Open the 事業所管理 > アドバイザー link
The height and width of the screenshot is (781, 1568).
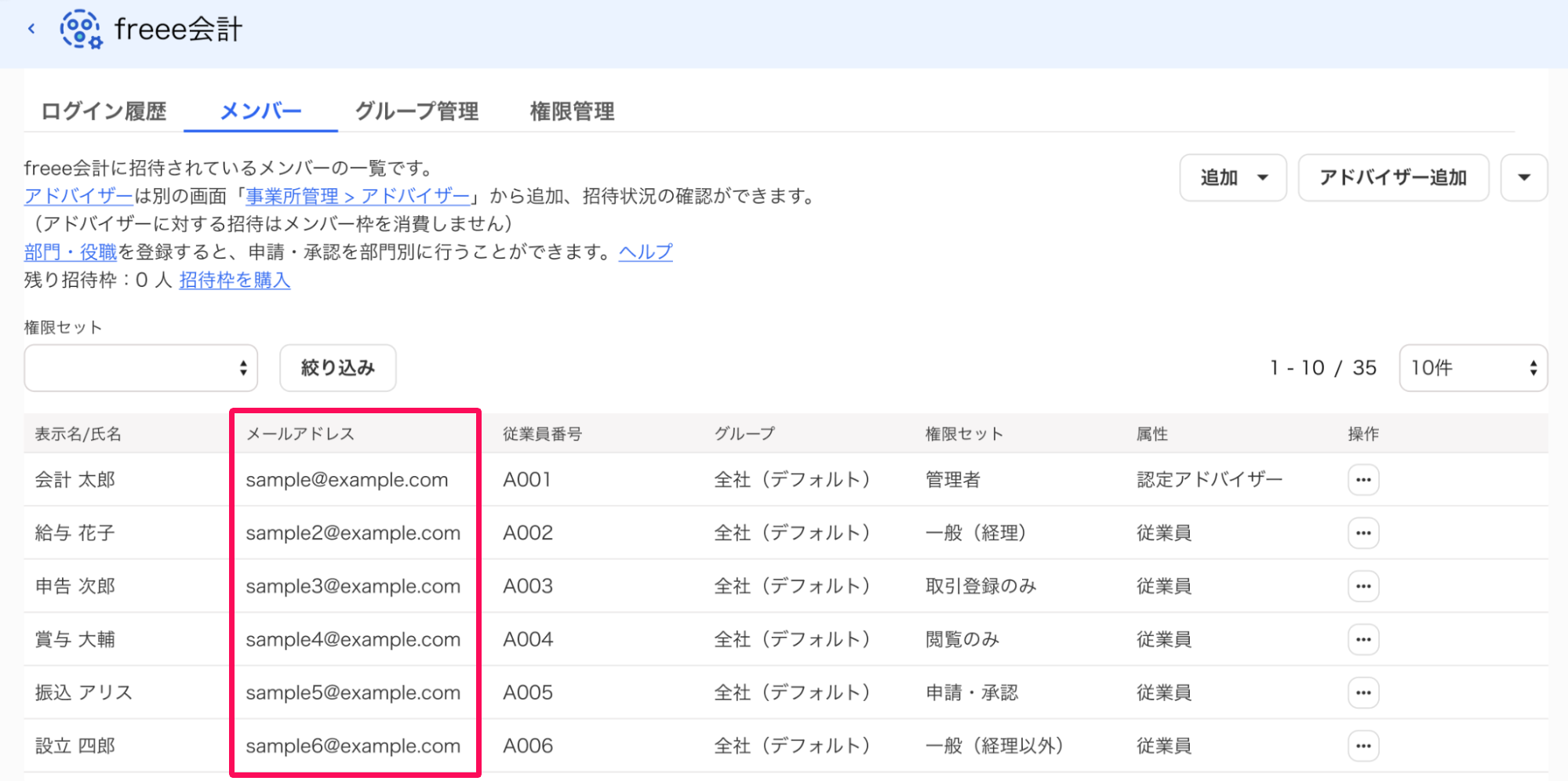click(358, 196)
